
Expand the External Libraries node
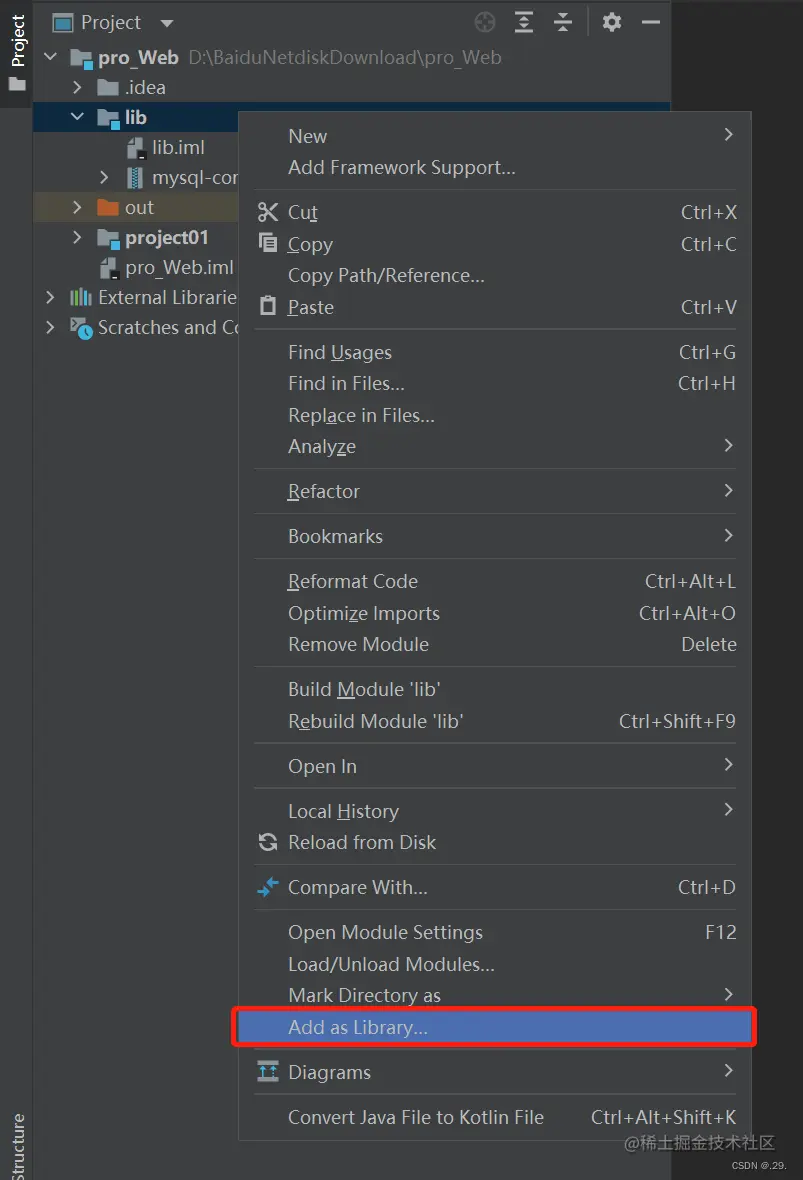[51, 298]
